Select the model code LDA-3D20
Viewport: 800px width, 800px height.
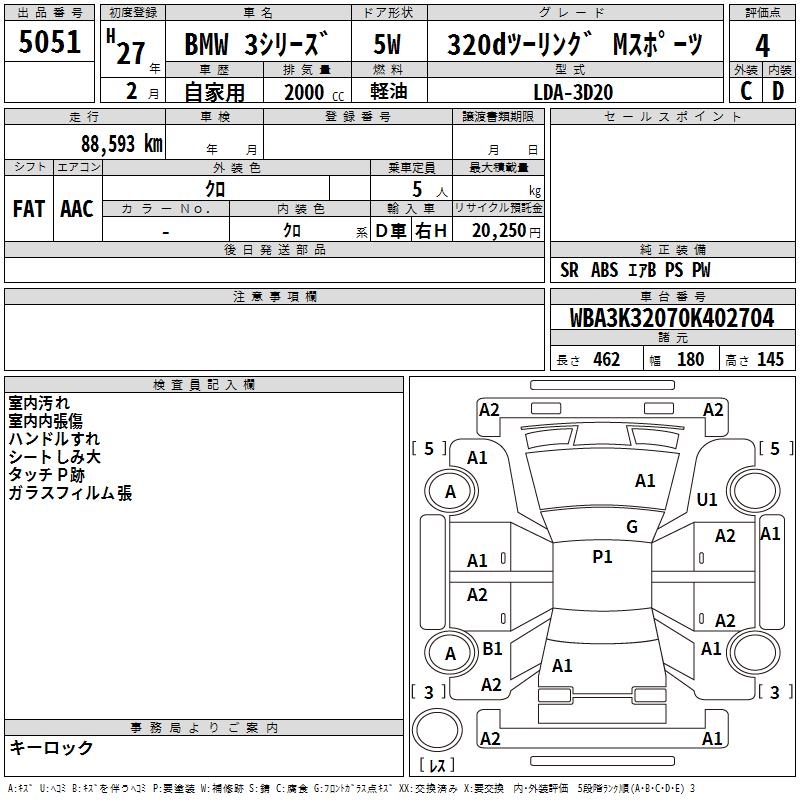(574, 91)
